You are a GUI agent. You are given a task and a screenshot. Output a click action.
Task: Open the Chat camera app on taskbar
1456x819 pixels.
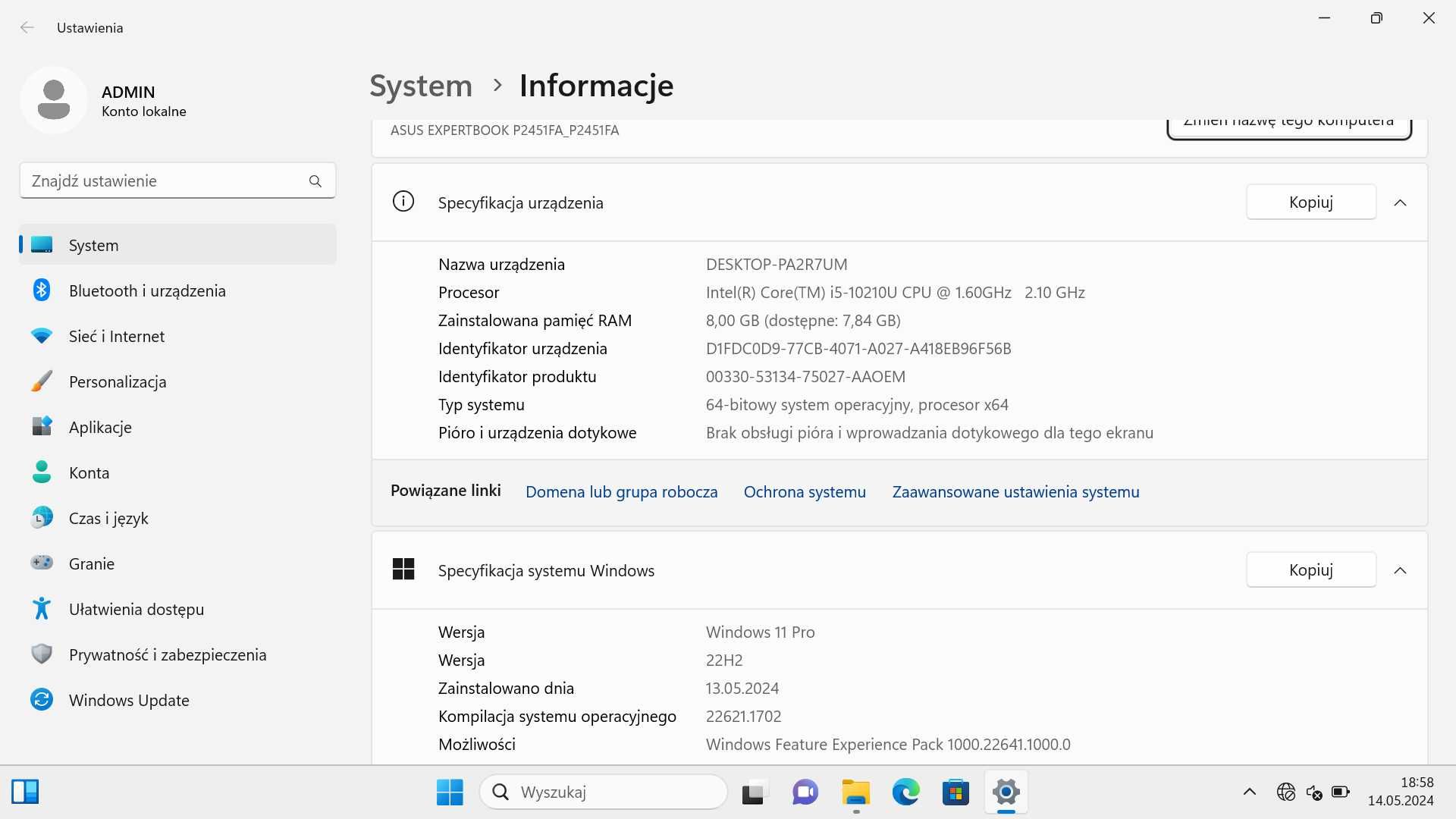(805, 792)
